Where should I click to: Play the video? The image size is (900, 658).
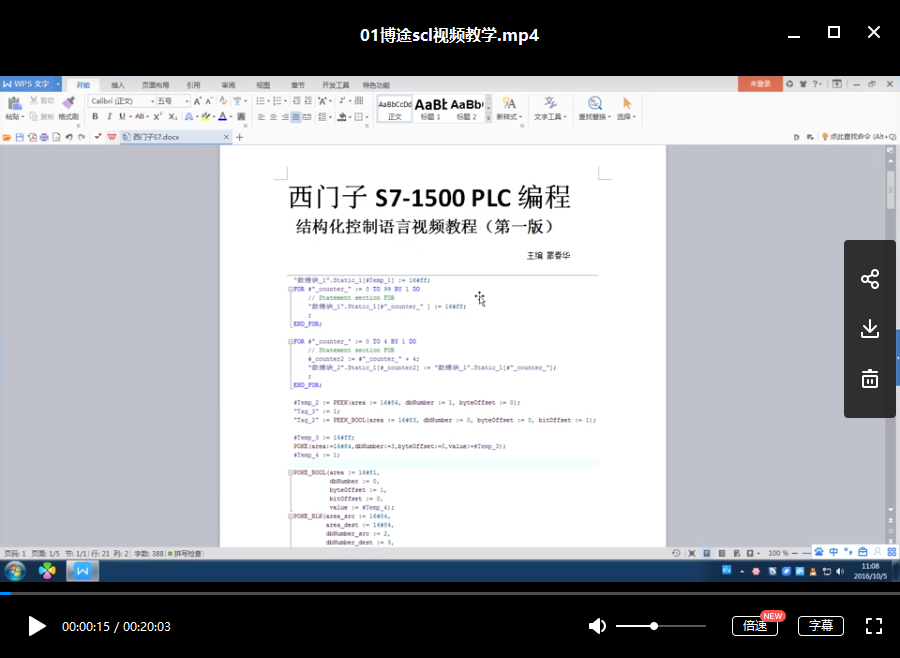pos(37,626)
